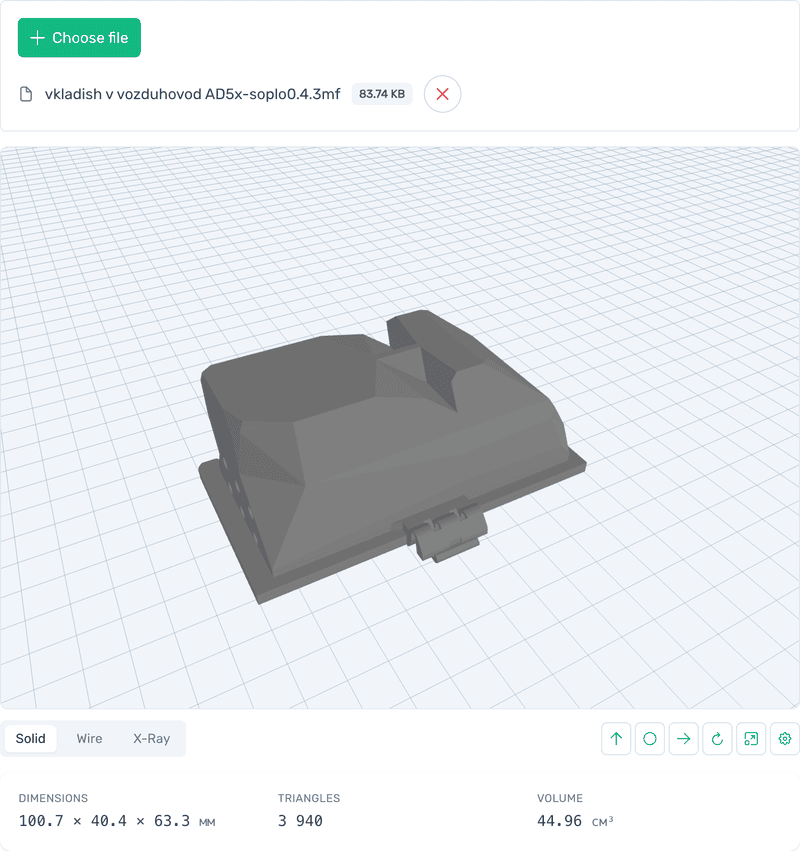Click the rotate refresh icon

click(717, 738)
